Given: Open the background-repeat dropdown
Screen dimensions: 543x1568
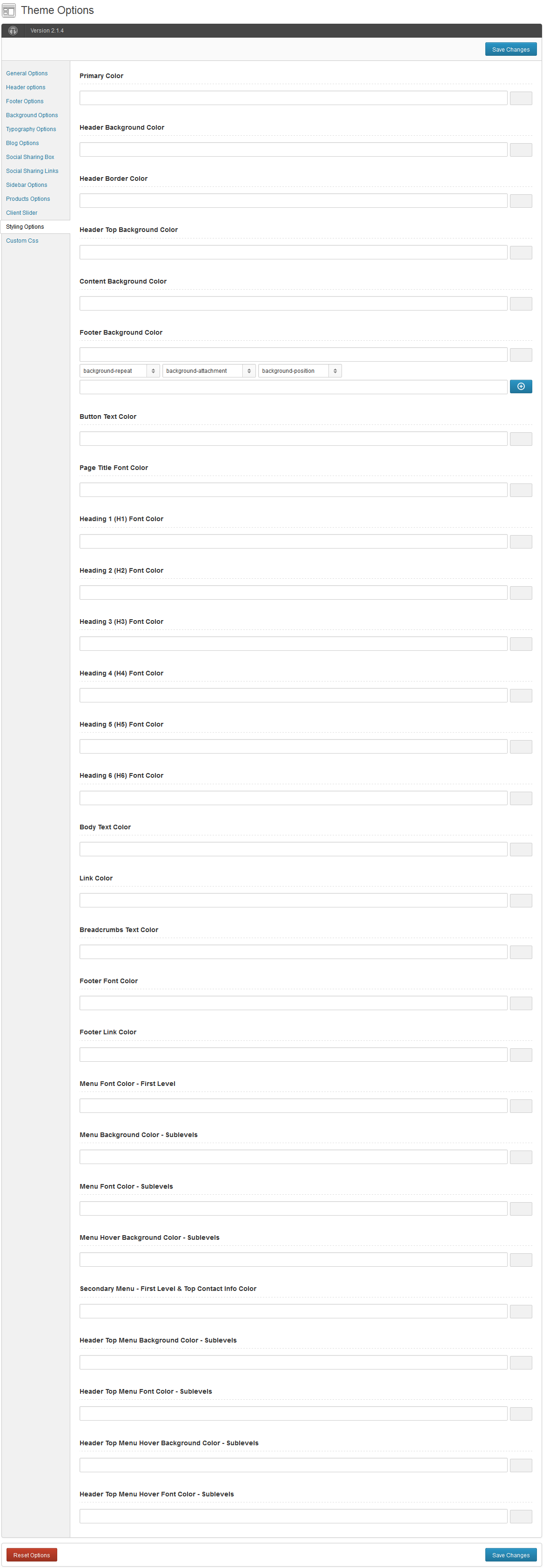Looking at the screenshot, I should [x=120, y=370].
